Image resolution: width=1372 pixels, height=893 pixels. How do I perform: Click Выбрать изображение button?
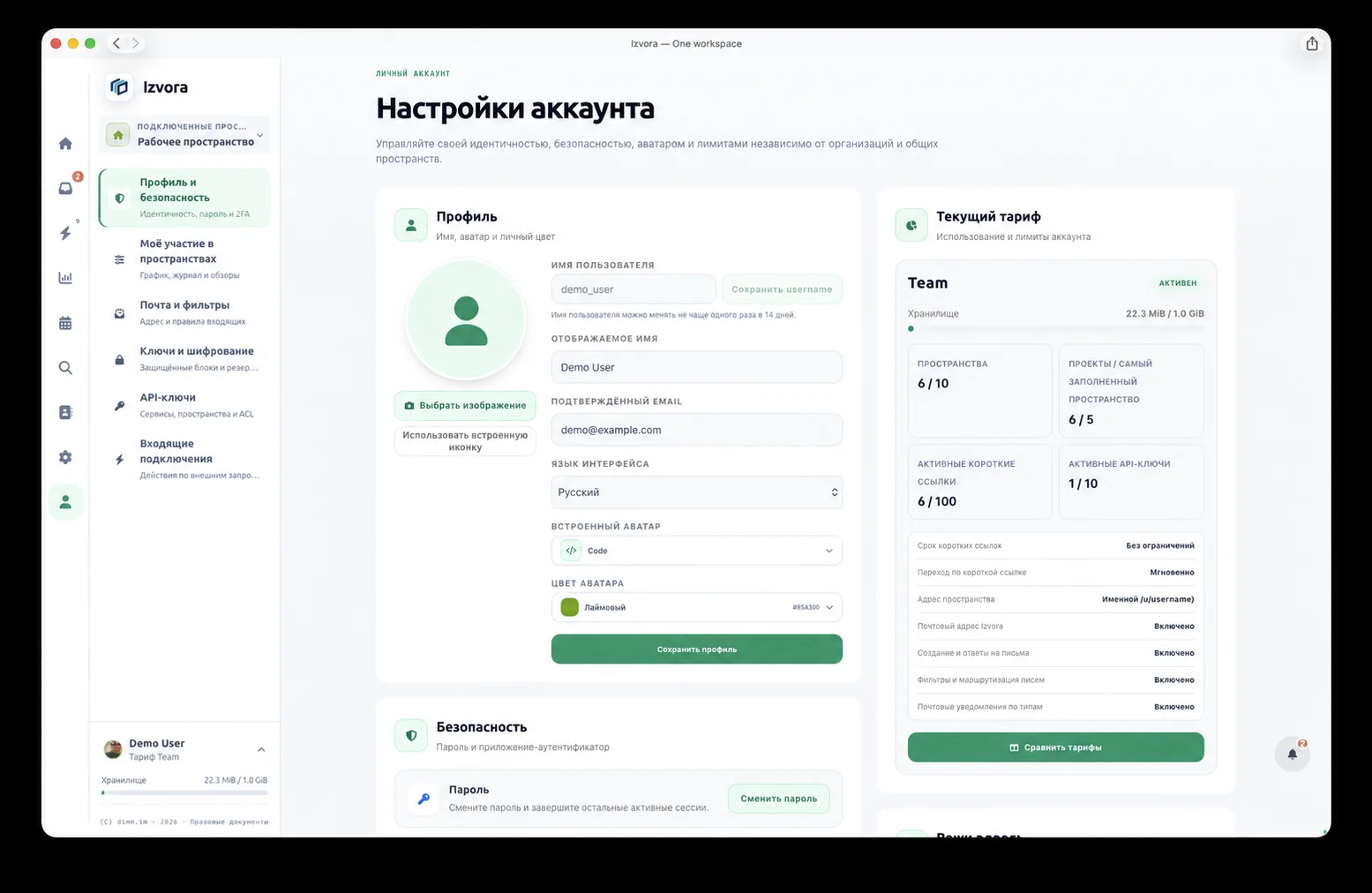[x=465, y=405]
